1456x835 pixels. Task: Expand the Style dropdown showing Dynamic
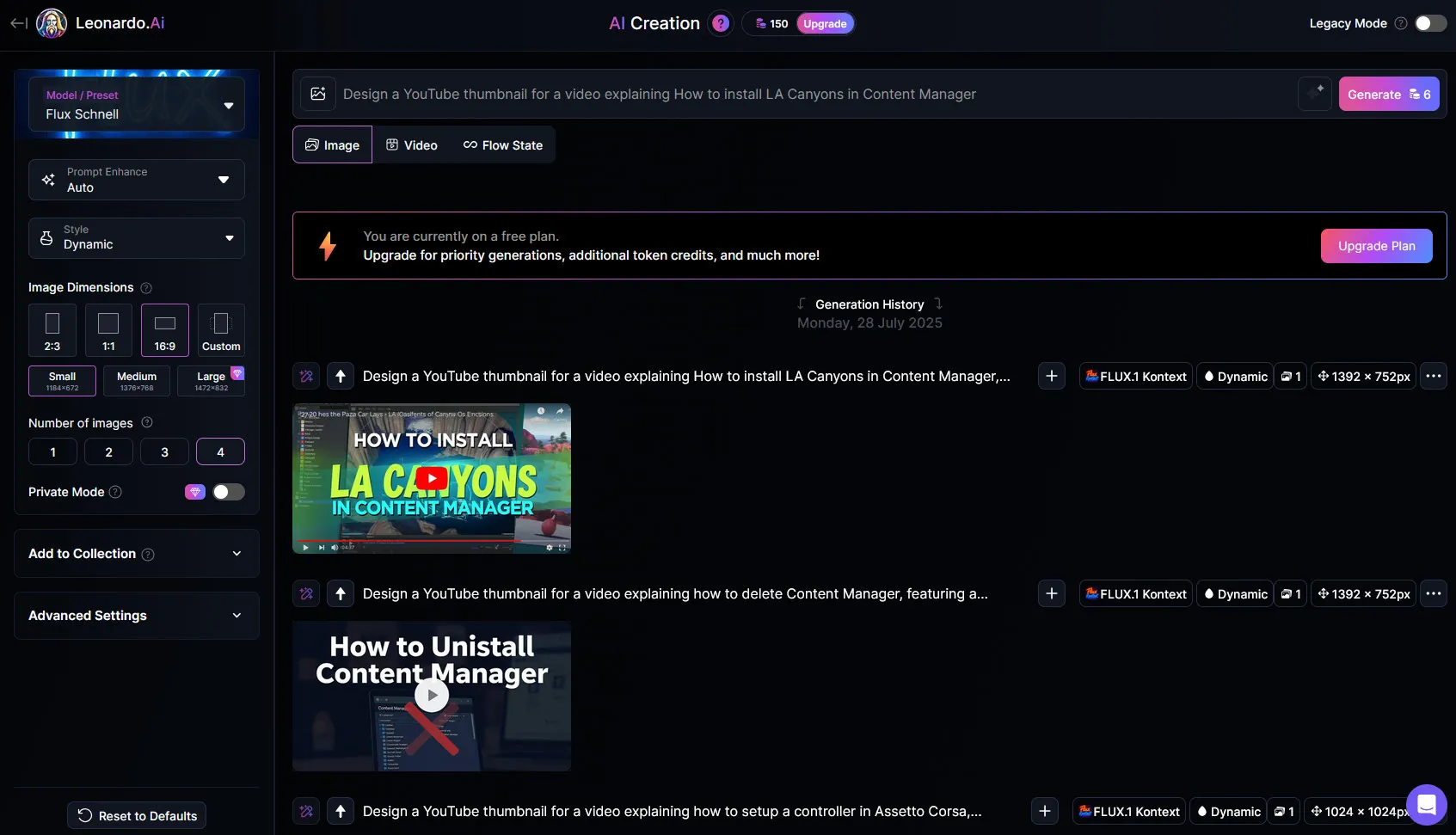[x=136, y=237]
